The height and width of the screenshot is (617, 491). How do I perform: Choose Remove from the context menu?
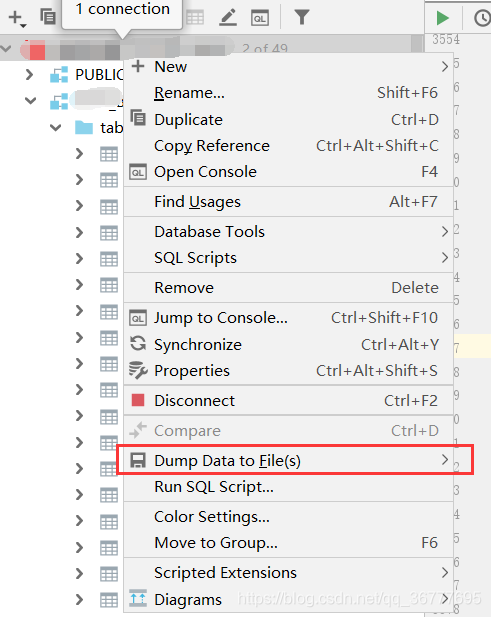pyautogui.click(x=289, y=288)
